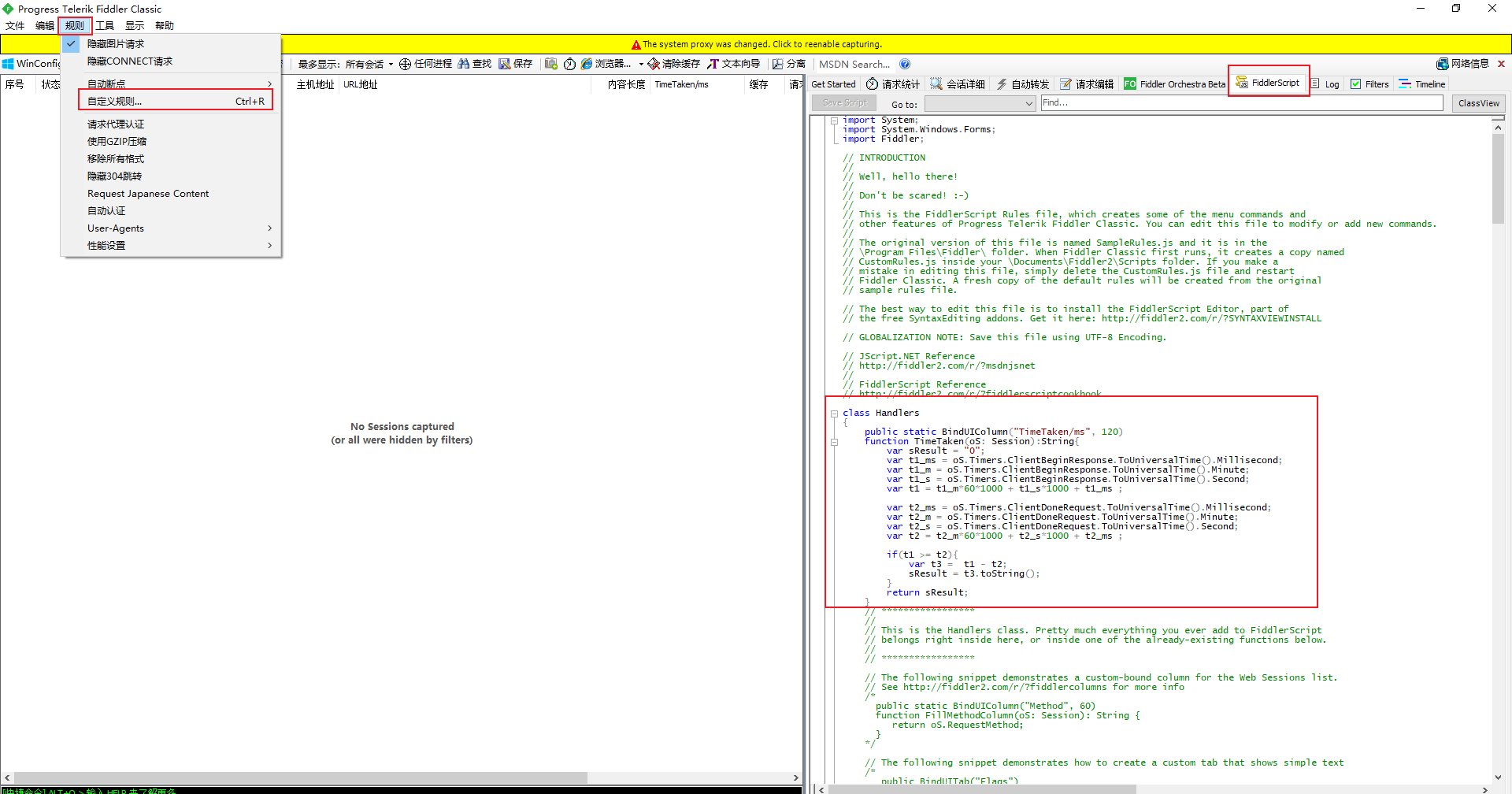The image size is (1512, 794).
Task: Click the 网络信息 network status icon
Action: 1462,64
